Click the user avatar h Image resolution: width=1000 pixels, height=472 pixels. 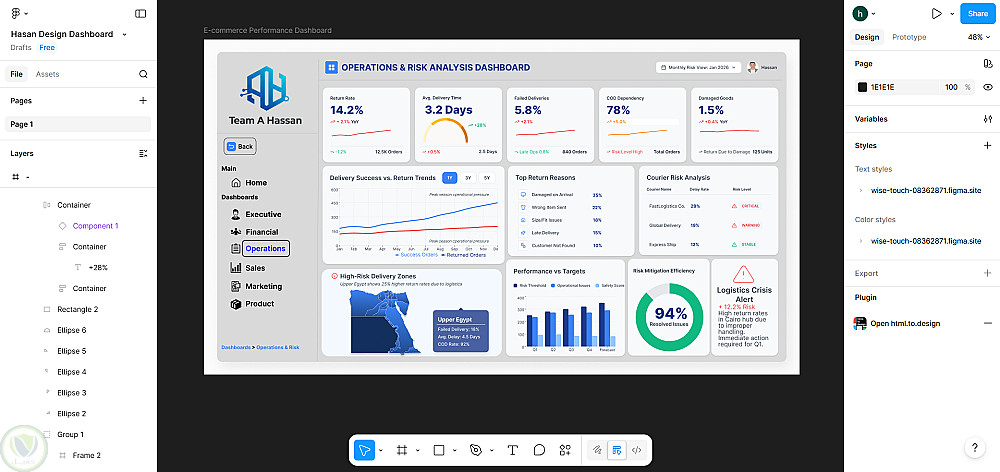[x=860, y=13]
